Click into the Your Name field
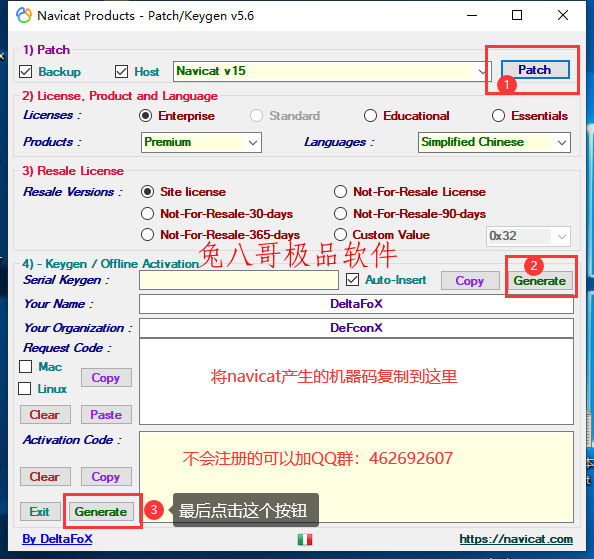 tap(356, 304)
